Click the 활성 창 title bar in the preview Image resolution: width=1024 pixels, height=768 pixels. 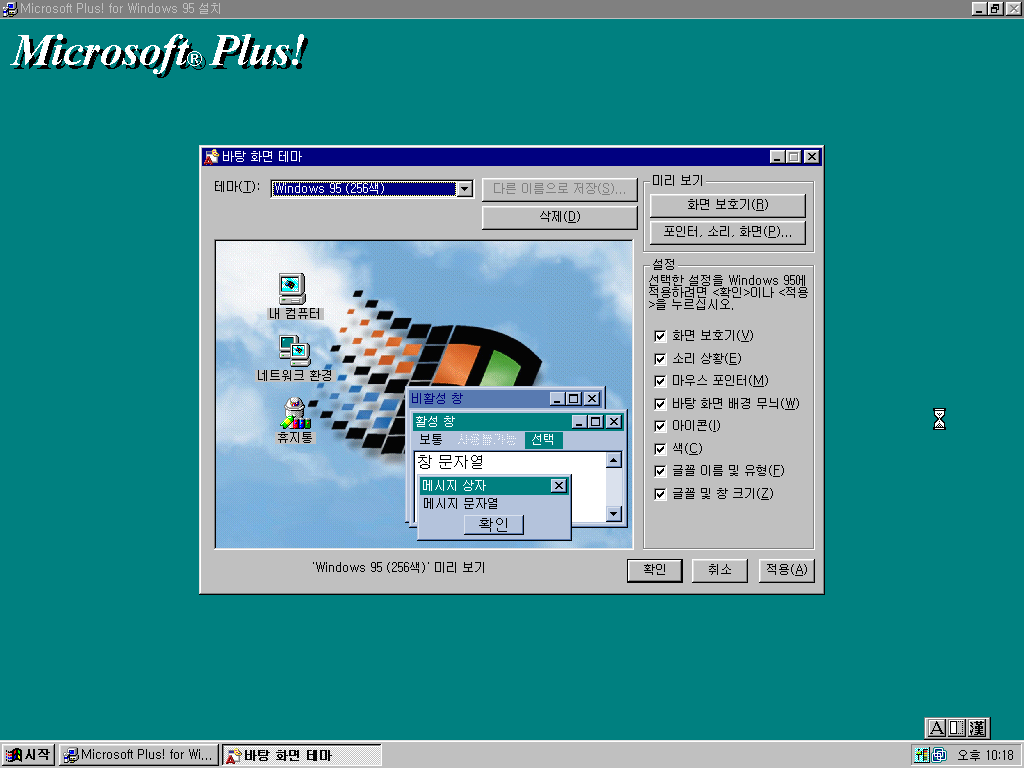(492, 422)
